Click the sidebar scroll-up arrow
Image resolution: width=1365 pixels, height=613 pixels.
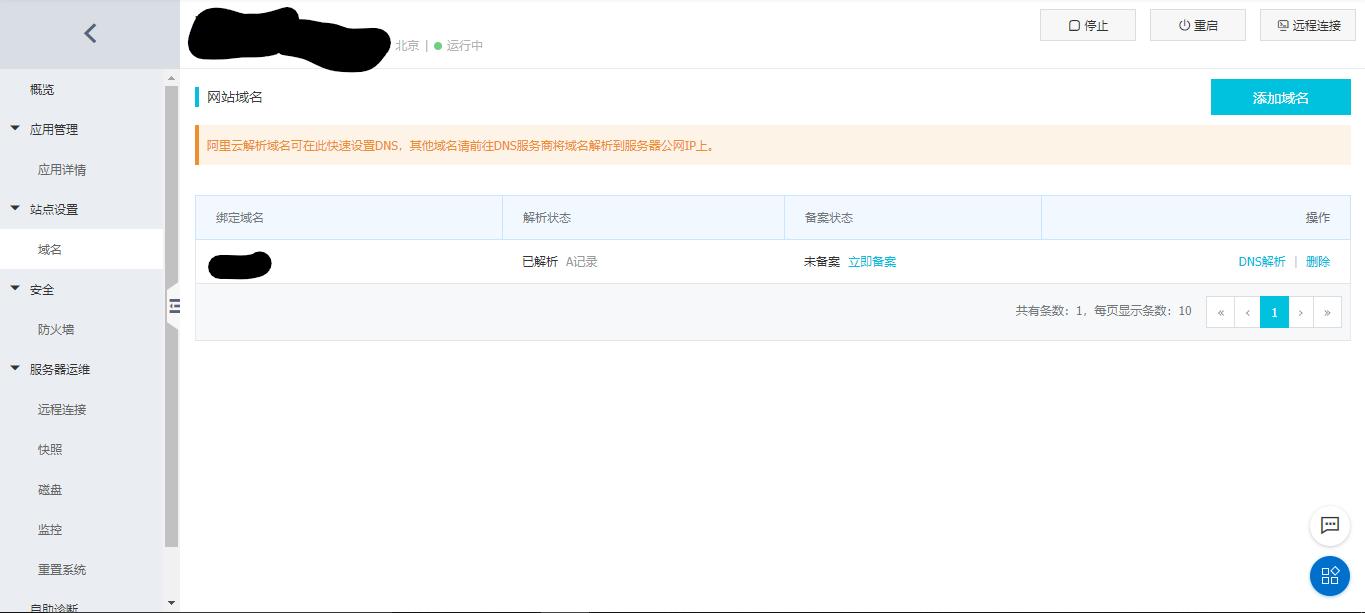click(x=169, y=75)
